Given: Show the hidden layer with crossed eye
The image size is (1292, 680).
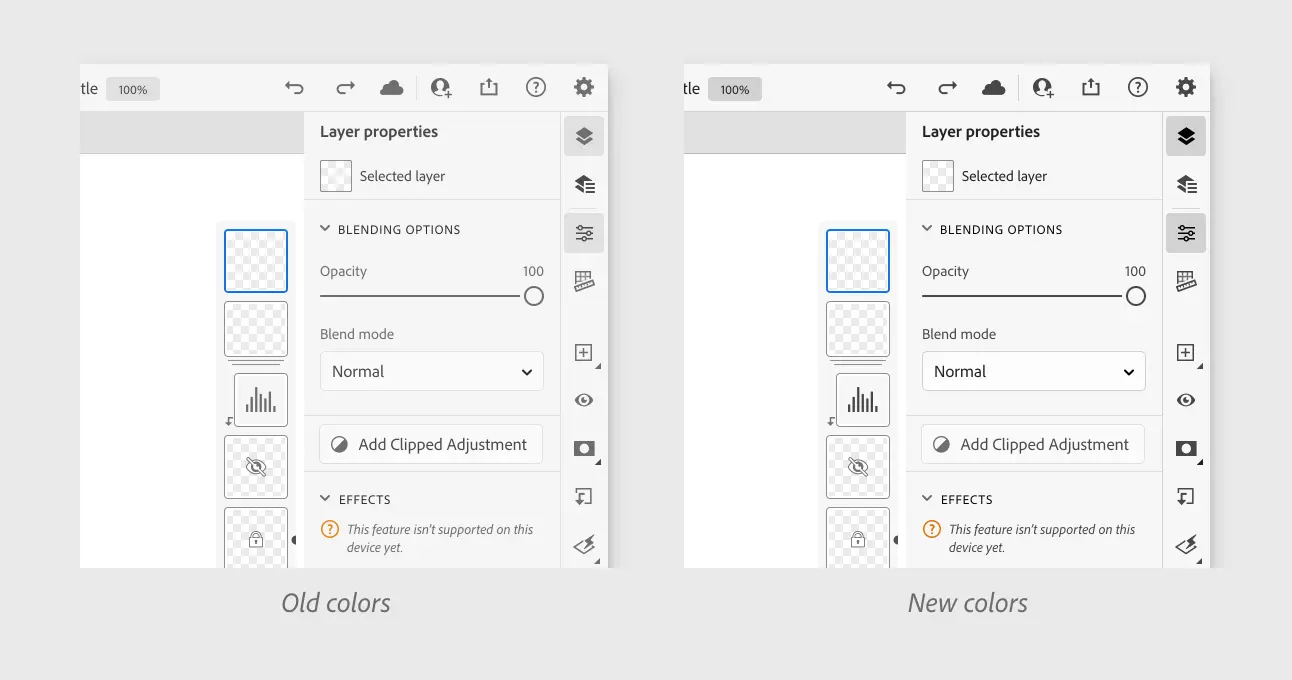Looking at the screenshot, I should (256, 467).
